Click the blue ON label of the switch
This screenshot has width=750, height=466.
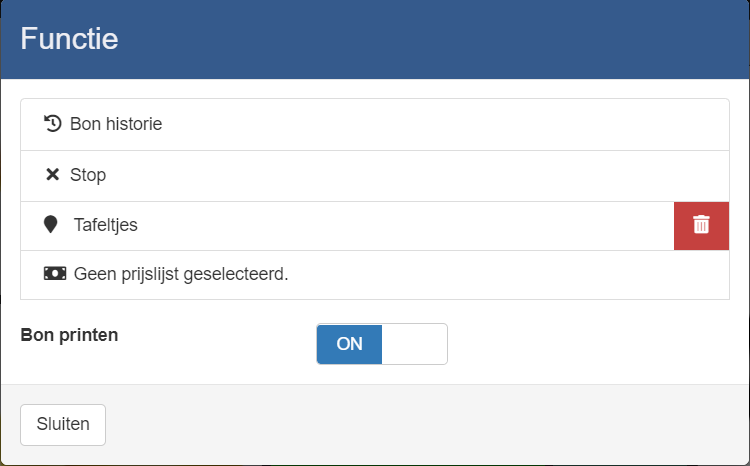click(350, 344)
